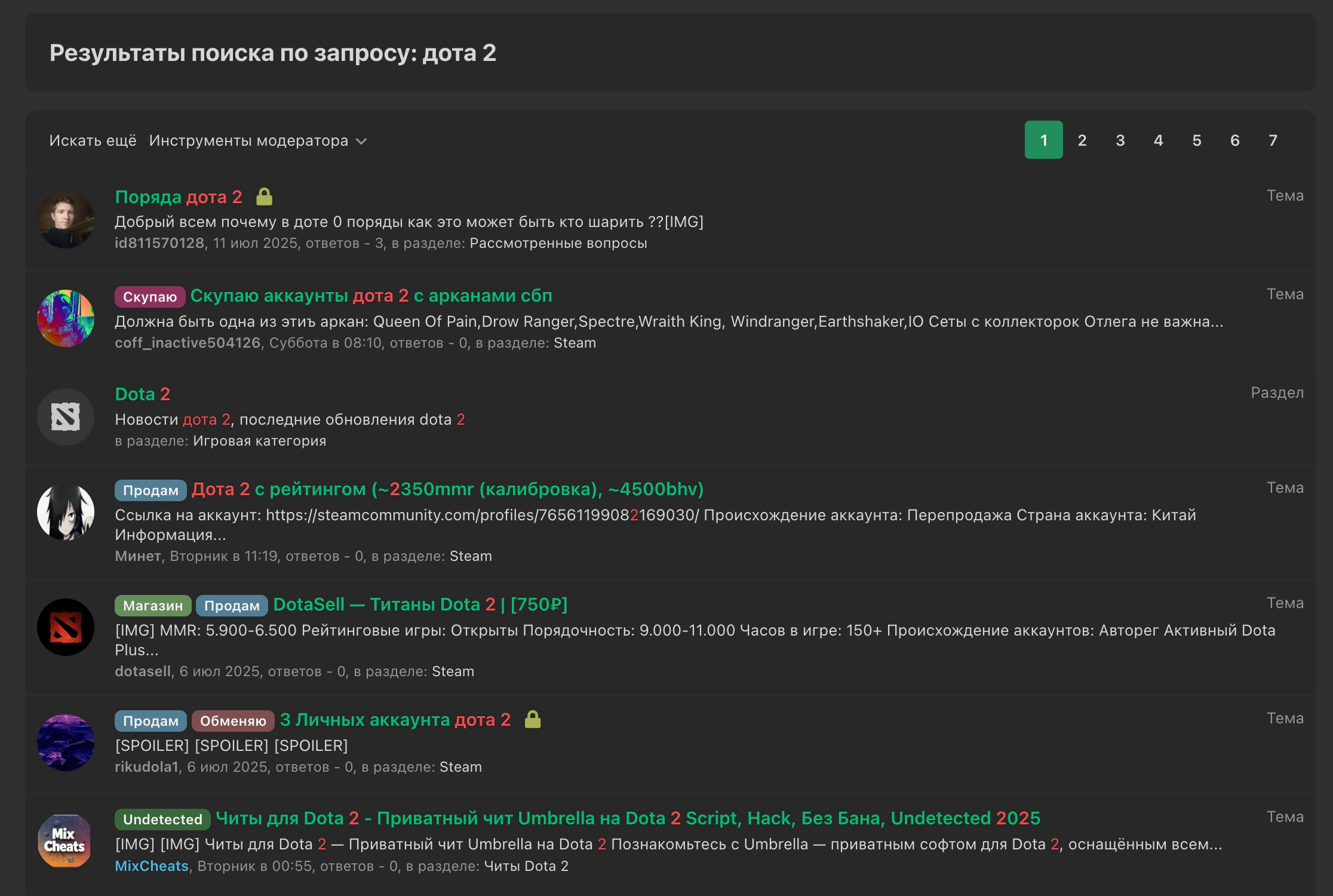Click the Обменяю prefix tag
Image resolution: width=1333 pixels, height=896 pixels.
[233, 721]
